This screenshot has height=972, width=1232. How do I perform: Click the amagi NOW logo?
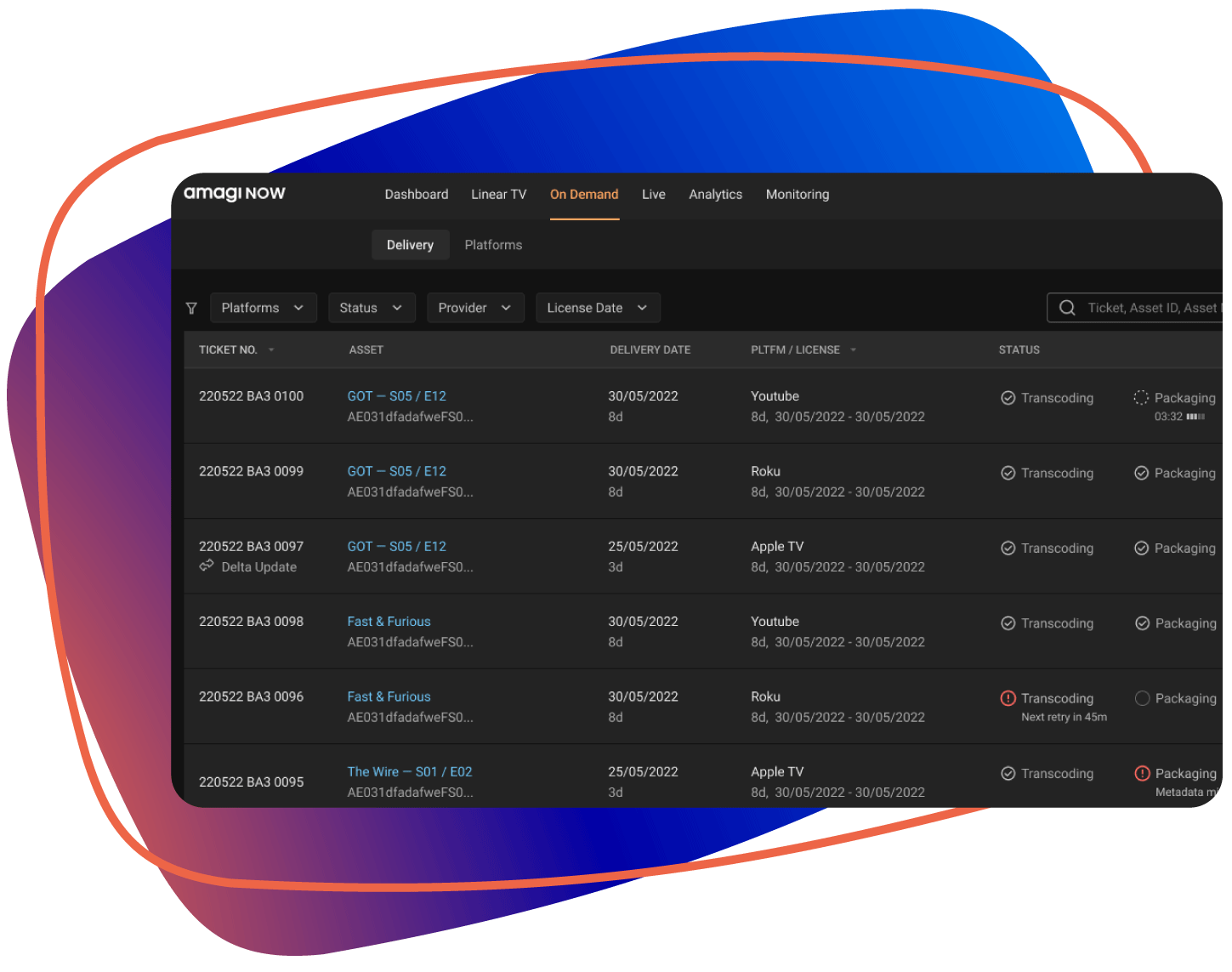[235, 194]
